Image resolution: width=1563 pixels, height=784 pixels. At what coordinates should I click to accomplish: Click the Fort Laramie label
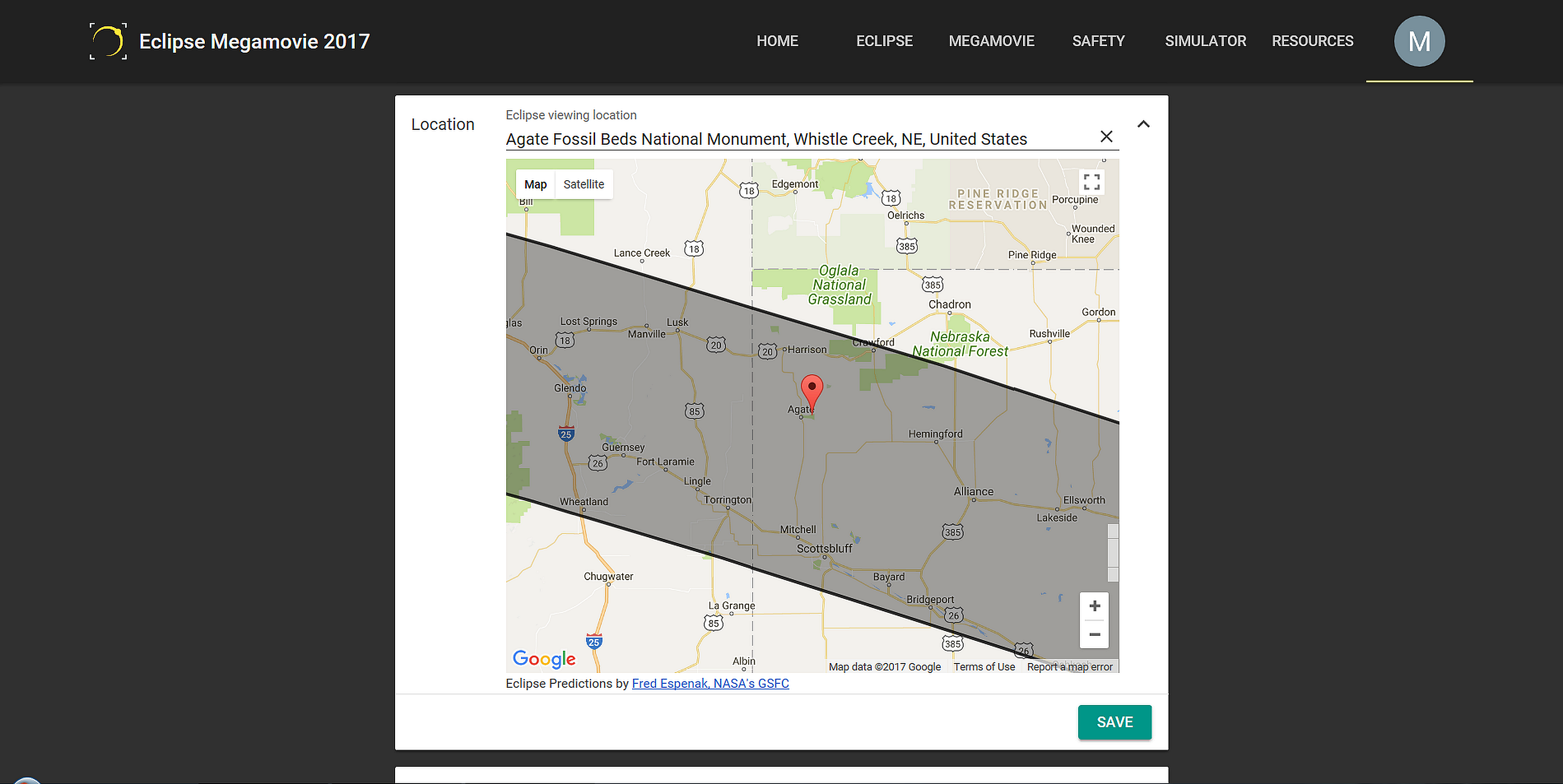click(x=665, y=462)
